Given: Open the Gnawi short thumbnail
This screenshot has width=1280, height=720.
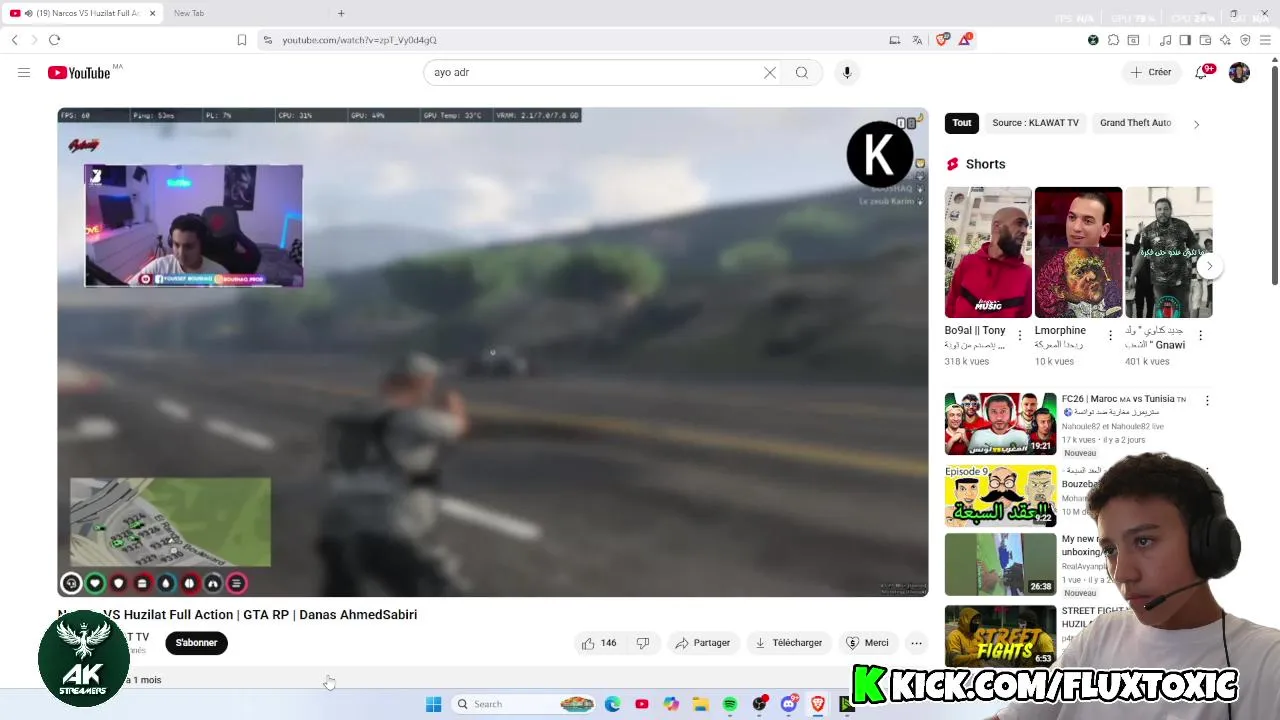Looking at the screenshot, I should pyautogui.click(x=1168, y=252).
